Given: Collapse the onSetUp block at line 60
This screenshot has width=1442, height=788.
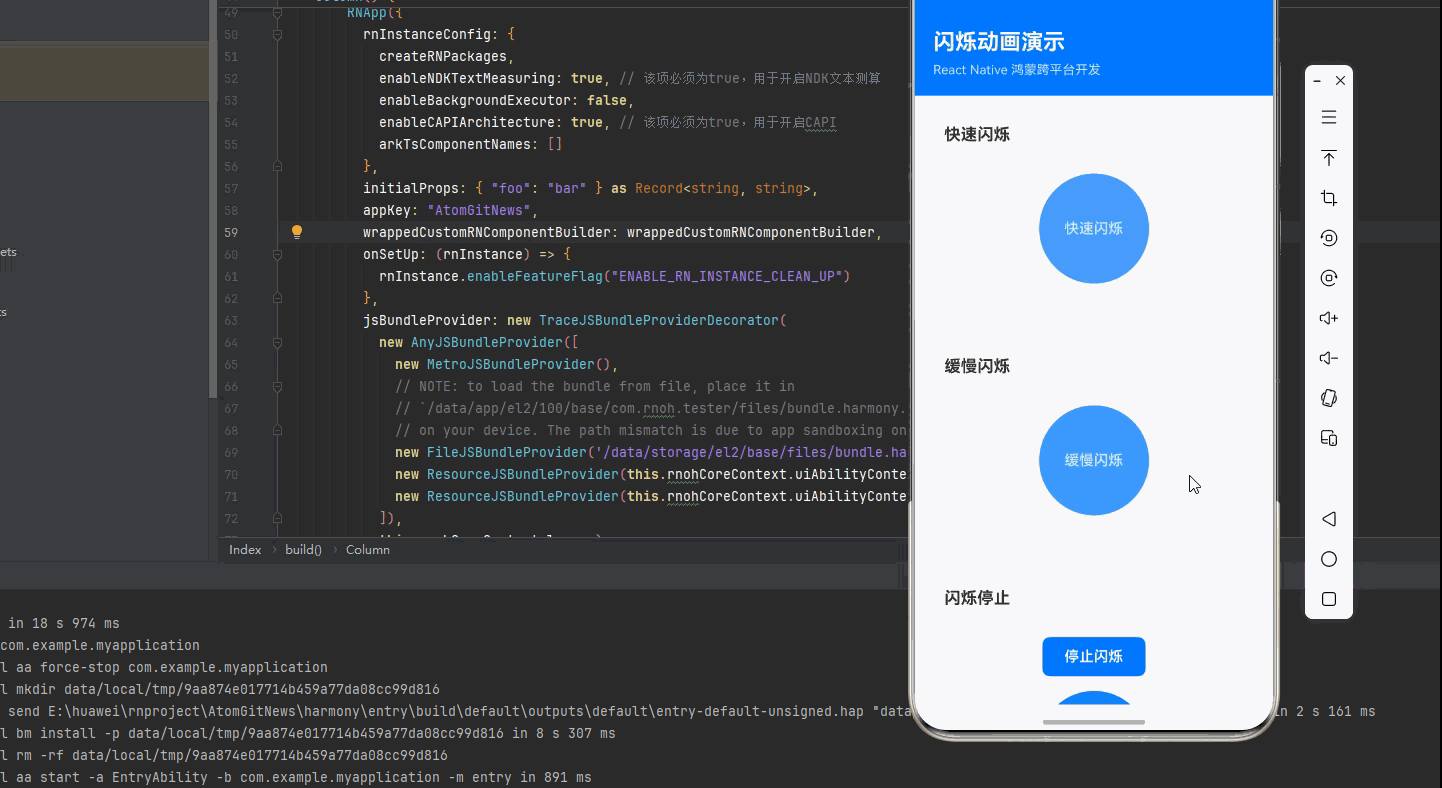Looking at the screenshot, I should point(277,254).
